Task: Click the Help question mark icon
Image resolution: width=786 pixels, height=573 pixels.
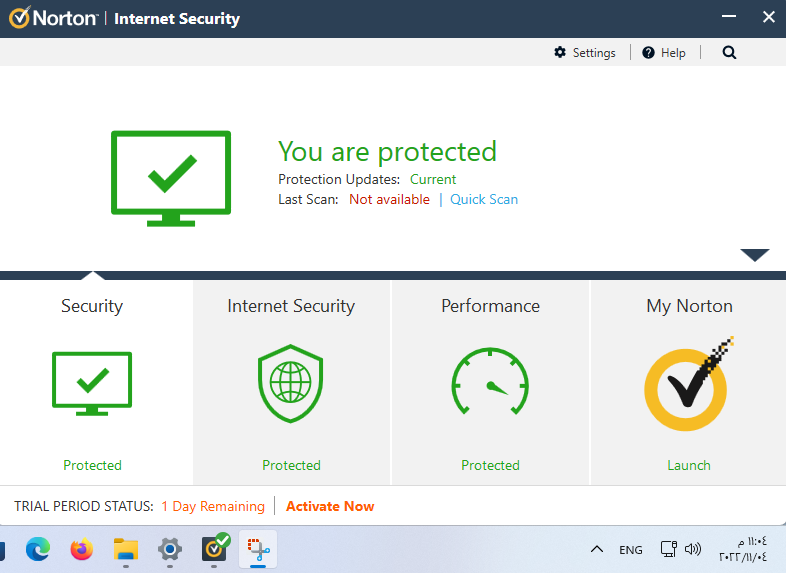Action: coord(648,53)
